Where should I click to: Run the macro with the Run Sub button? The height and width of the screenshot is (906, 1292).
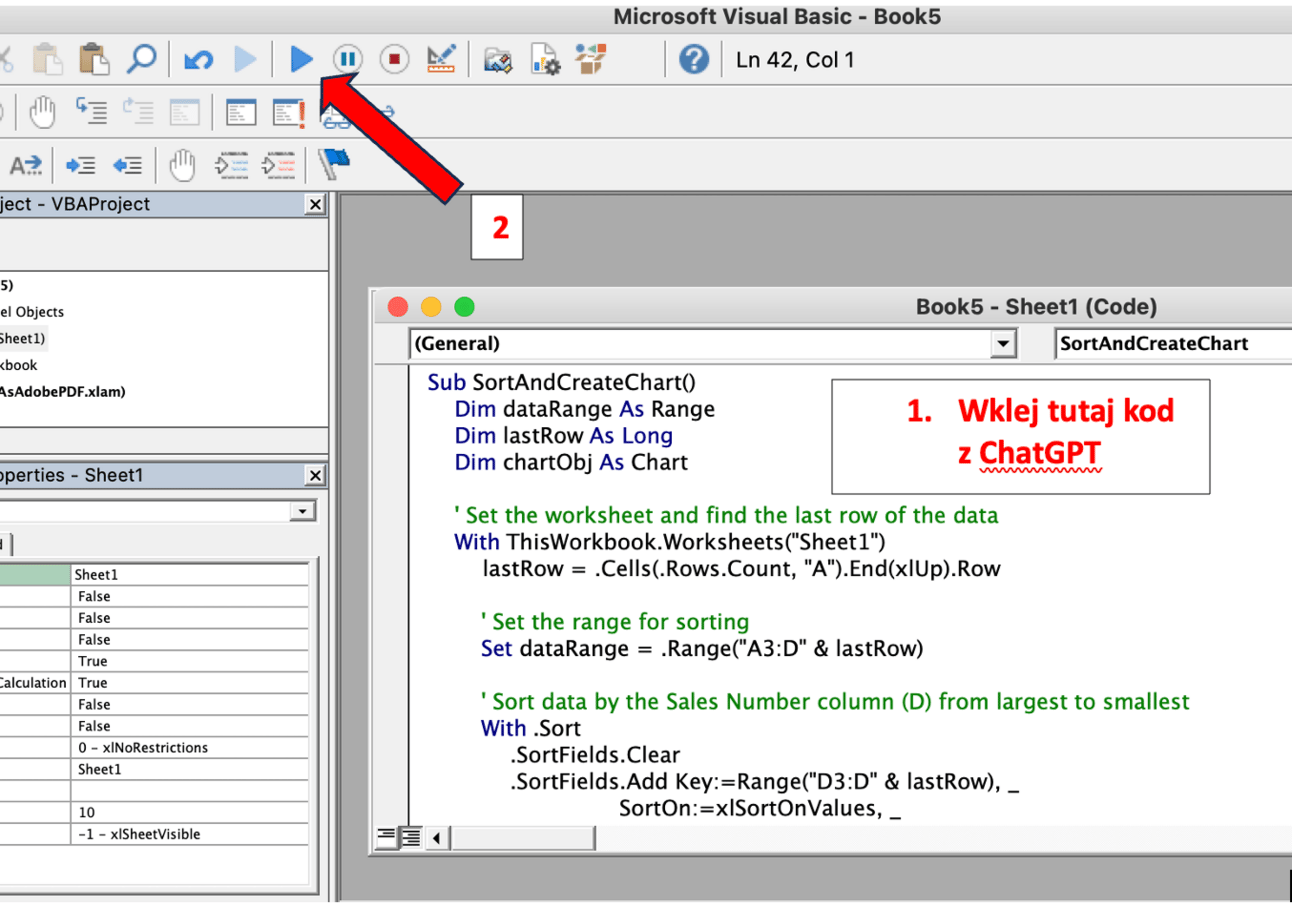click(x=301, y=60)
